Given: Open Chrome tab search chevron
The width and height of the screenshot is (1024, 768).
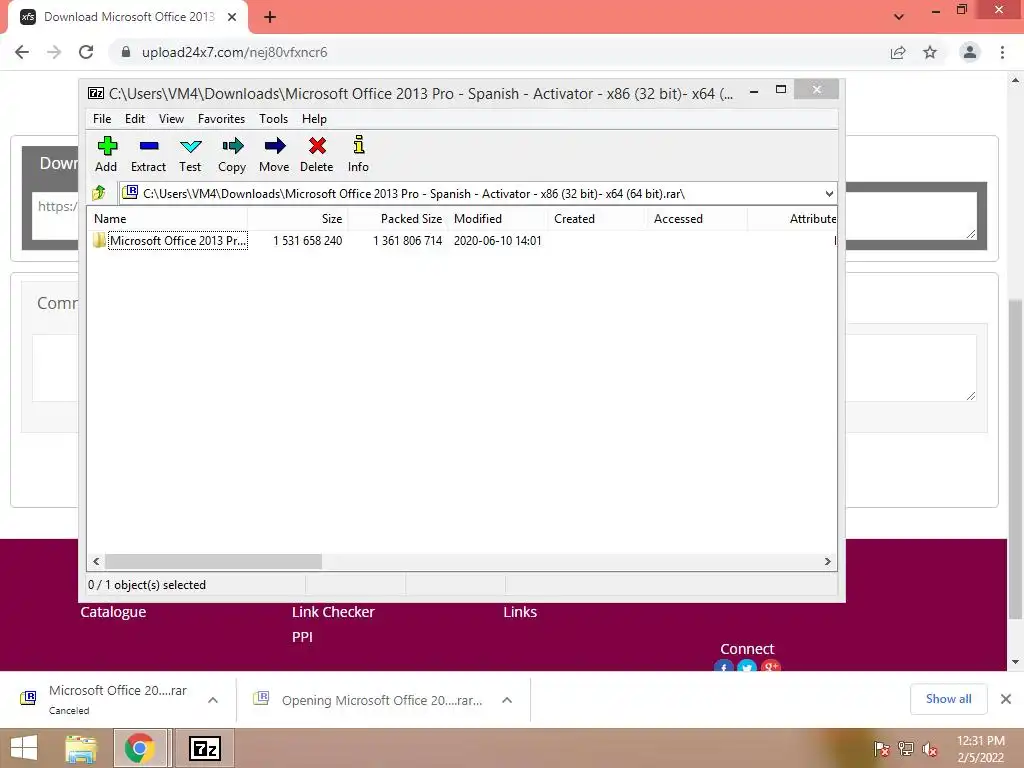Looking at the screenshot, I should [x=899, y=18].
